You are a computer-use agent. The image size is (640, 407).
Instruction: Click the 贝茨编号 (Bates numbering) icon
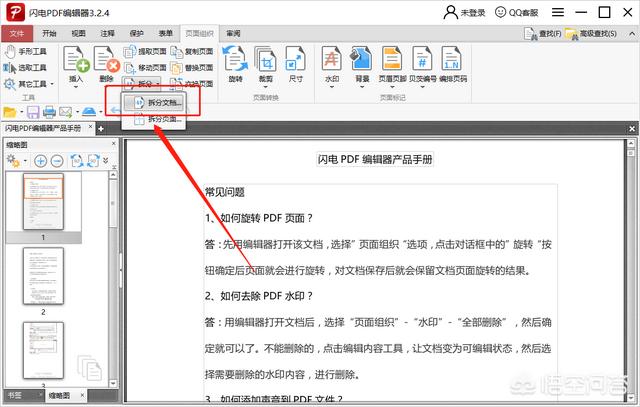pos(427,60)
